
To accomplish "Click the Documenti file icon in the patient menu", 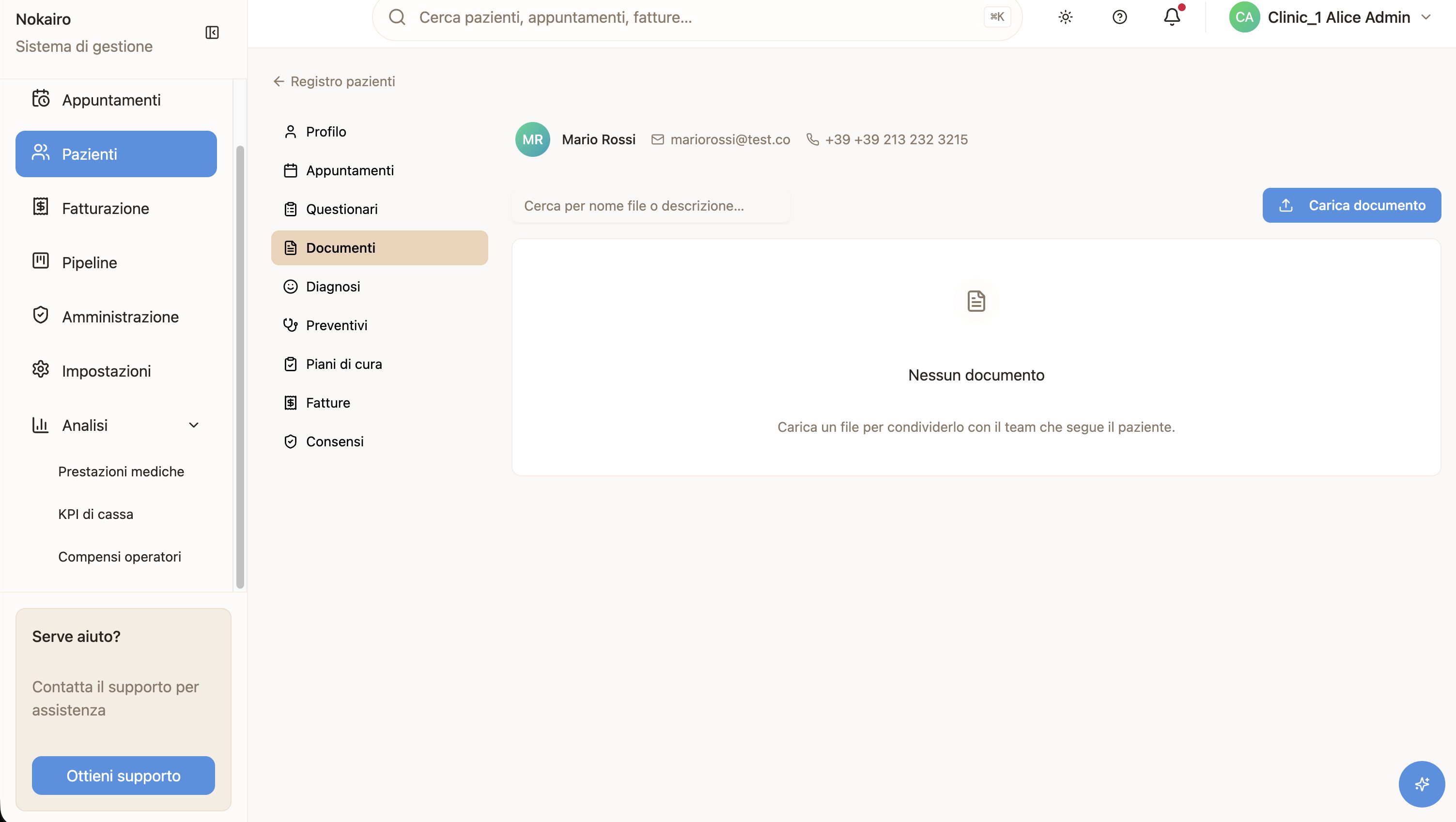I will tap(291, 248).
